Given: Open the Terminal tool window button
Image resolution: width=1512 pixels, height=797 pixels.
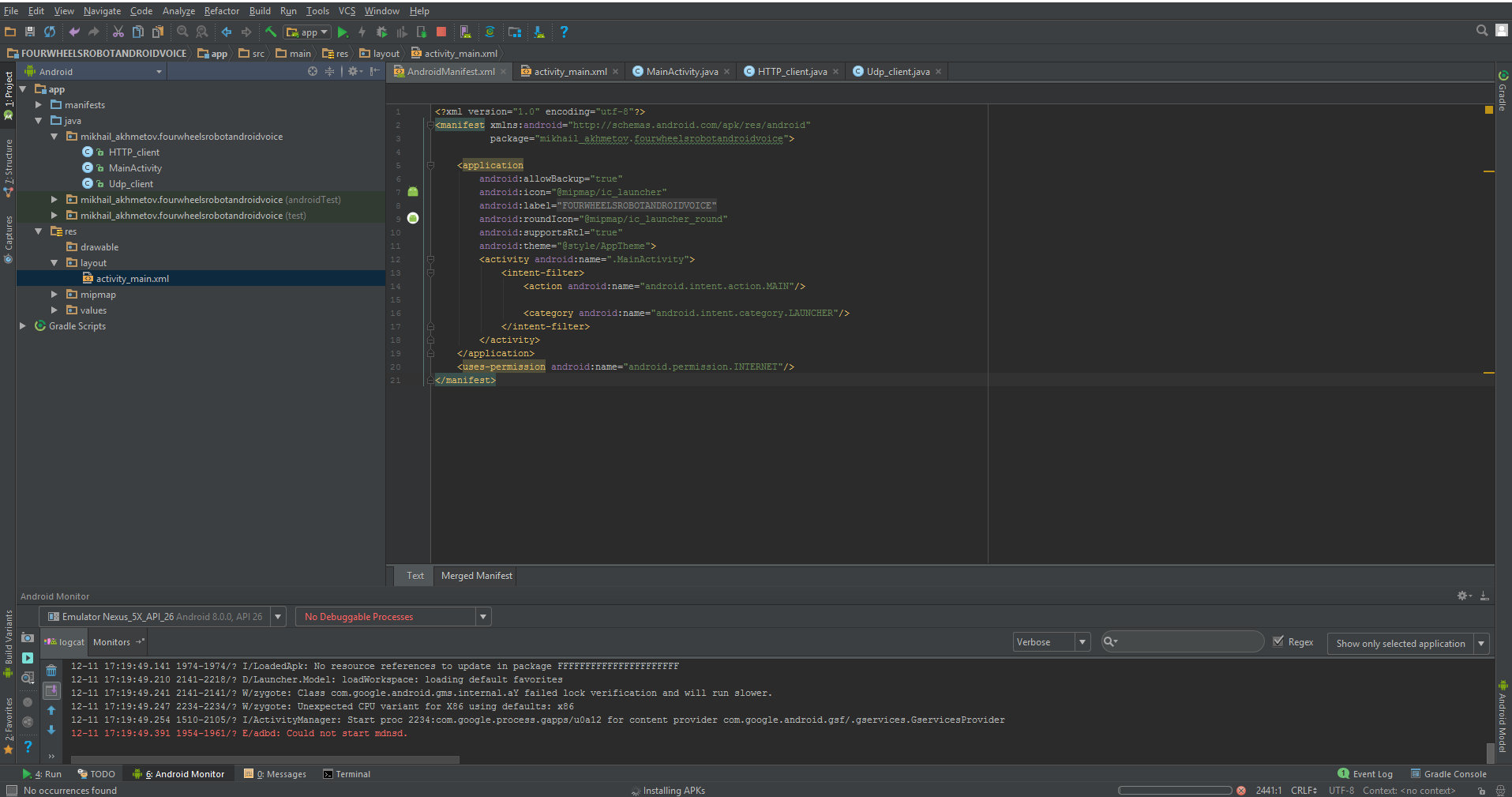Looking at the screenshot, I should coord(347,774).
